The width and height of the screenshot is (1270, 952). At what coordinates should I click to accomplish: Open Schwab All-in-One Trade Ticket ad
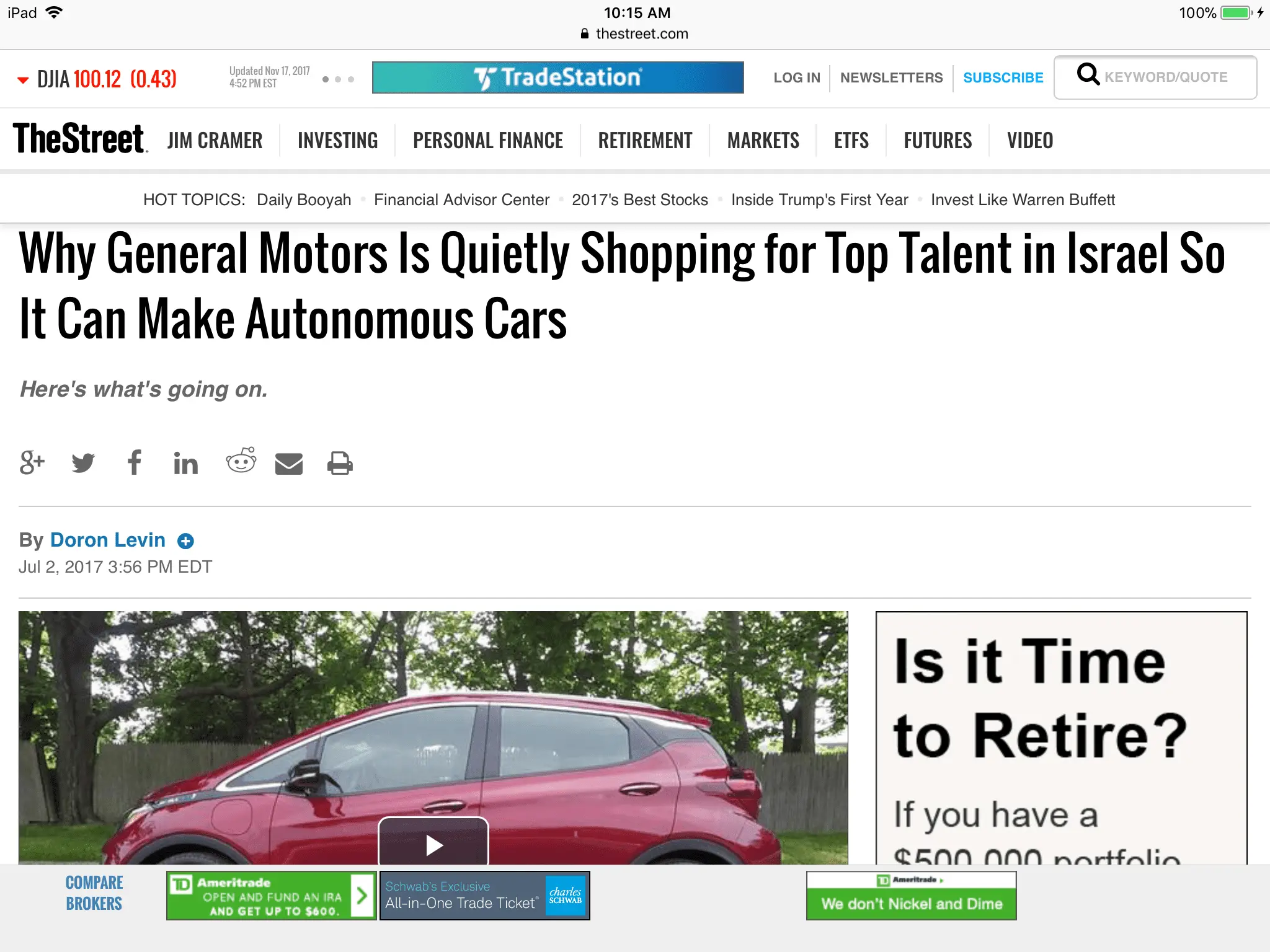coord(484,896)
